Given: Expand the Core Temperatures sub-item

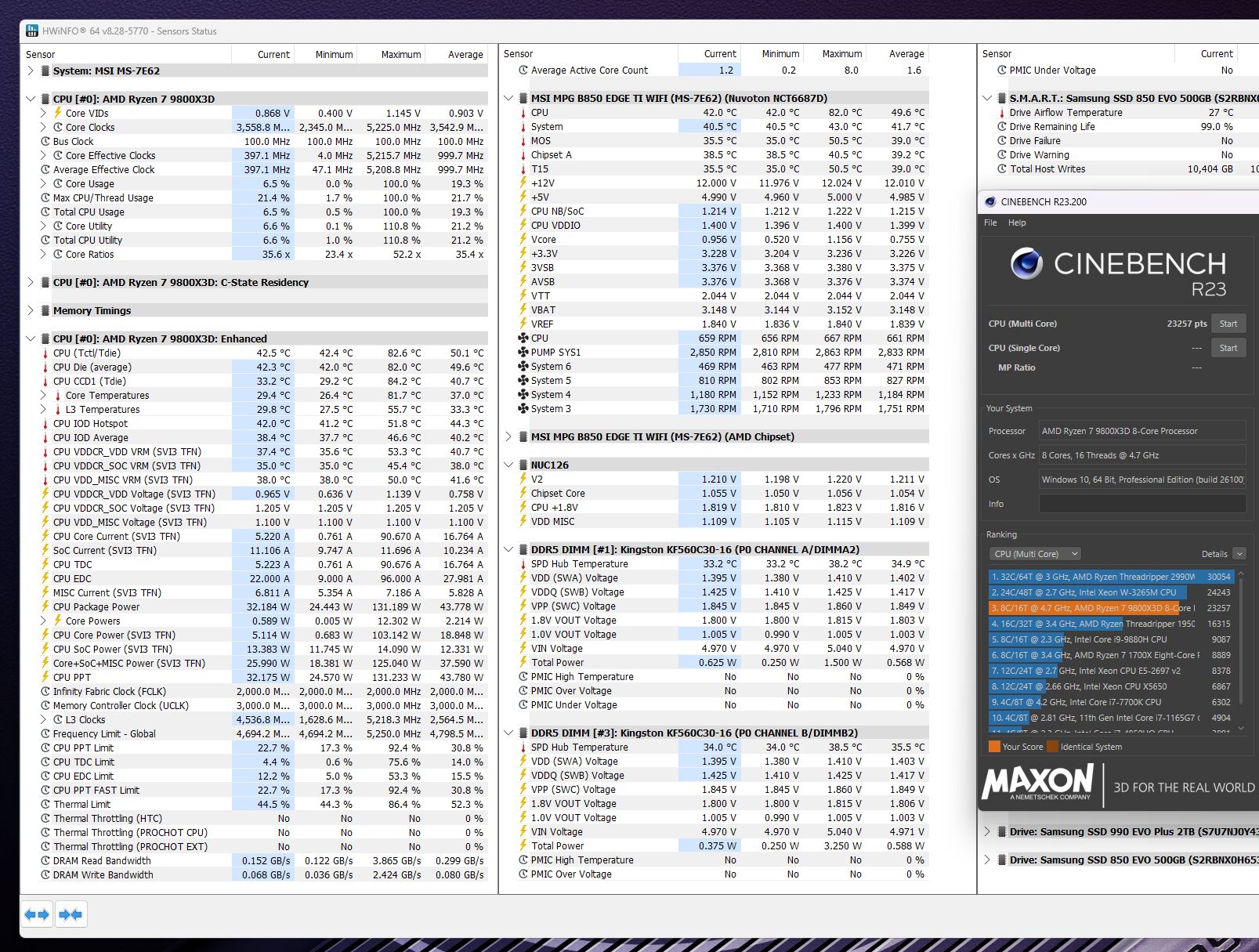Looking at the screenshot, I should click(x=44, y=395).
